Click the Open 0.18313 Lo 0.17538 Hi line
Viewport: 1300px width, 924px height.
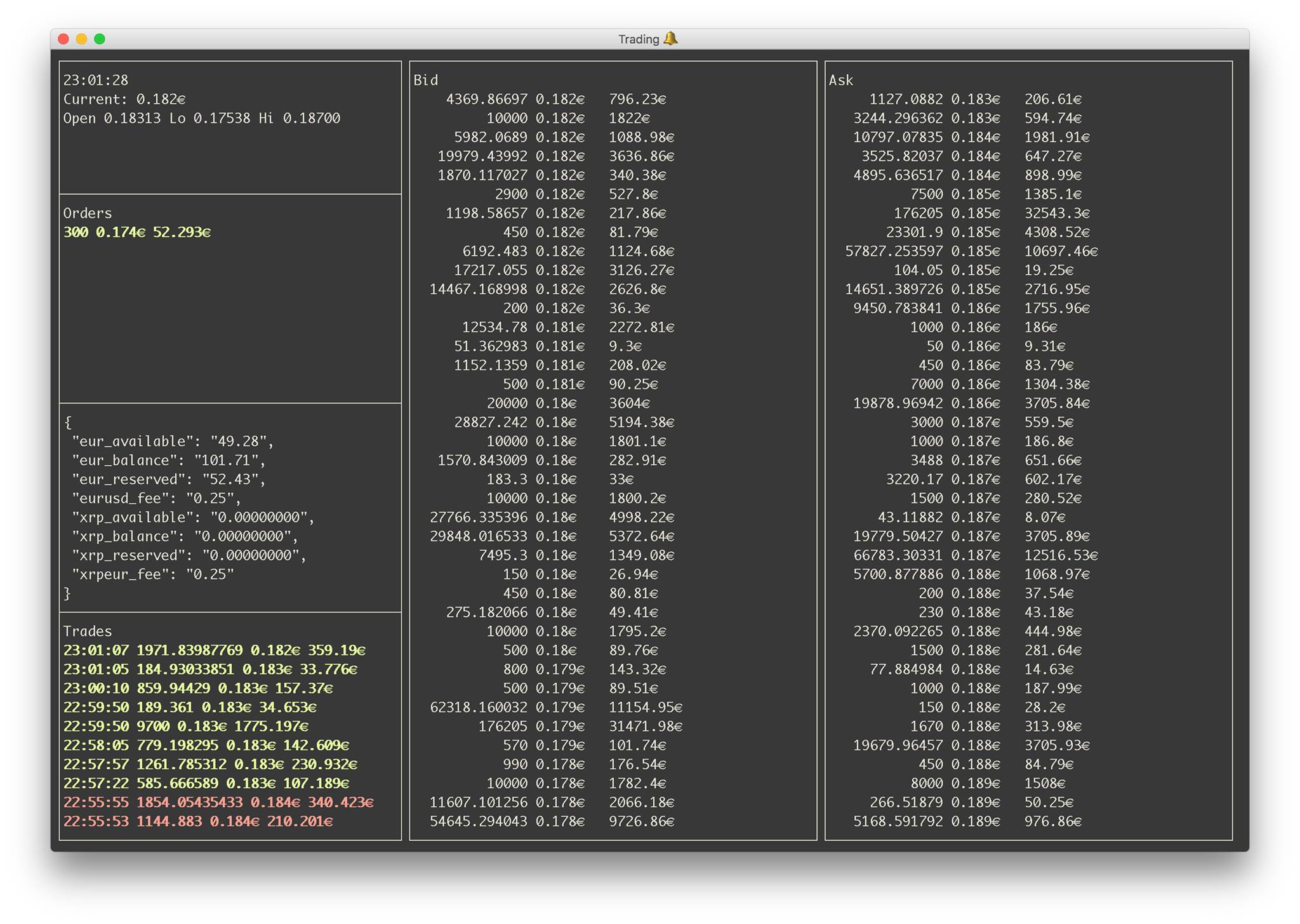pos(202,118)
